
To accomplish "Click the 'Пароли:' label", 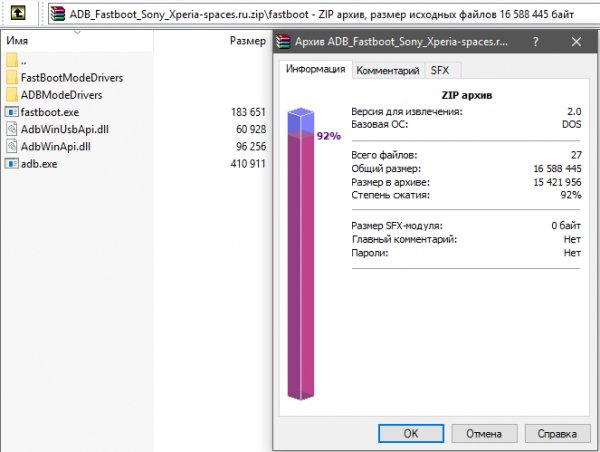I will pyautogui.click(x=370, y=253).
